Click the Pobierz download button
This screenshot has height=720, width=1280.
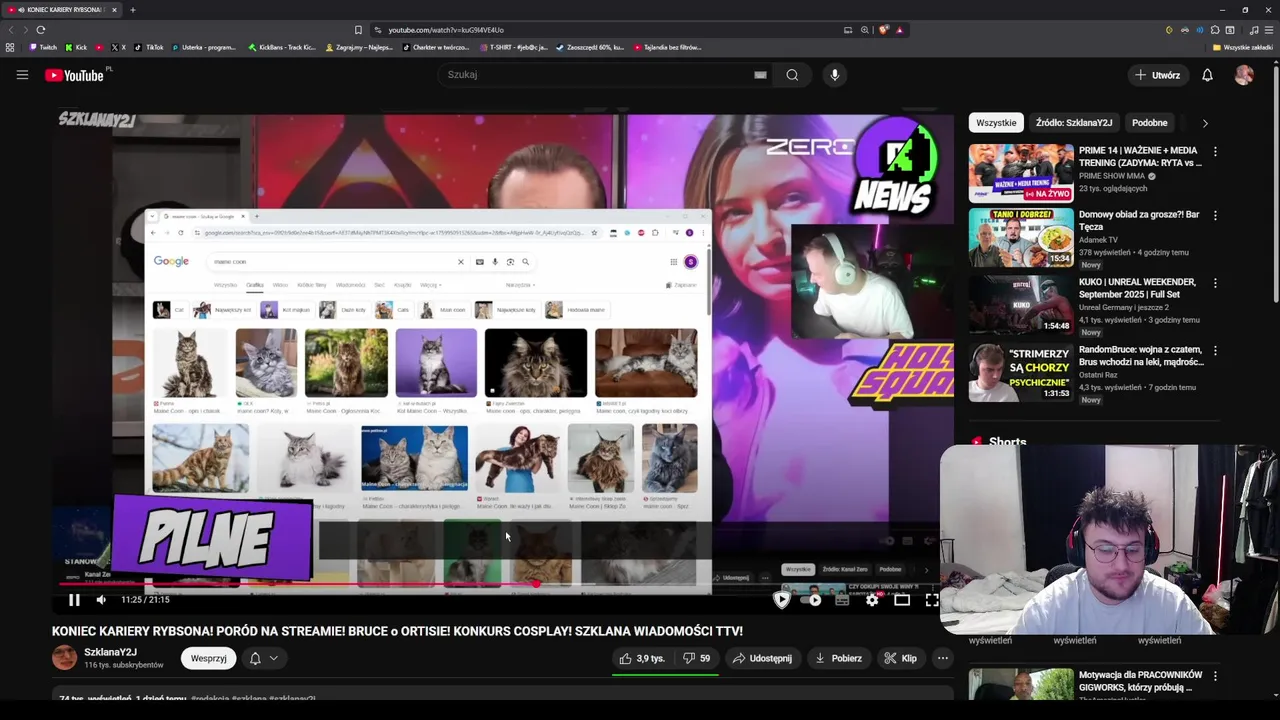point(838,658)
